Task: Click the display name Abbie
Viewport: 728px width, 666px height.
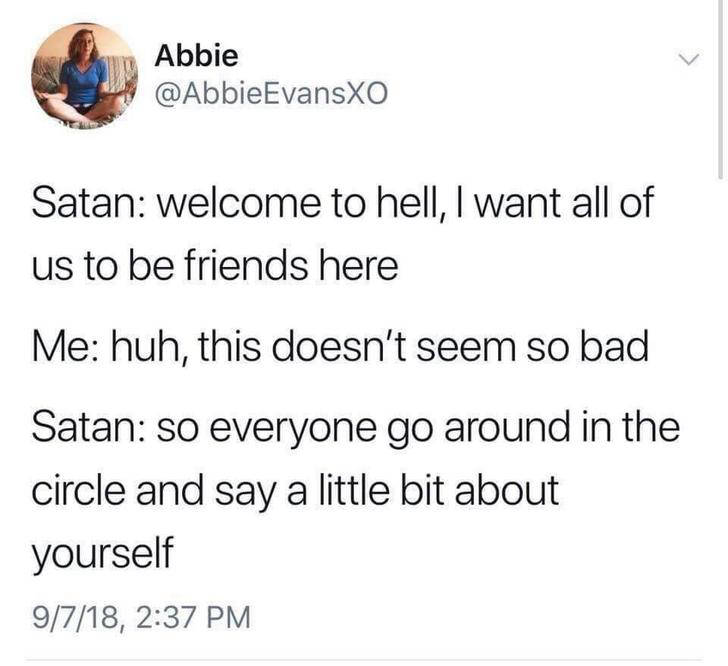Action: pos(196,56)
